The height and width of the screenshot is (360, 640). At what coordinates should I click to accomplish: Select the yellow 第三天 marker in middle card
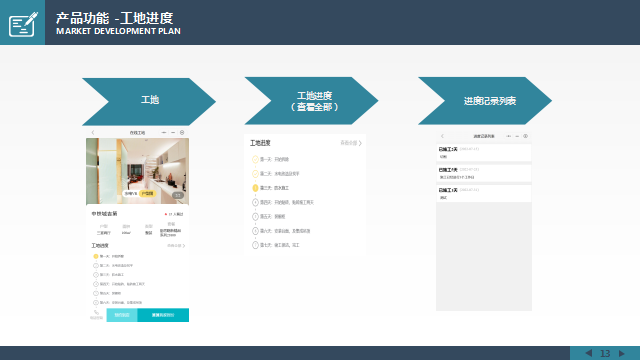(x=255, y=188)
